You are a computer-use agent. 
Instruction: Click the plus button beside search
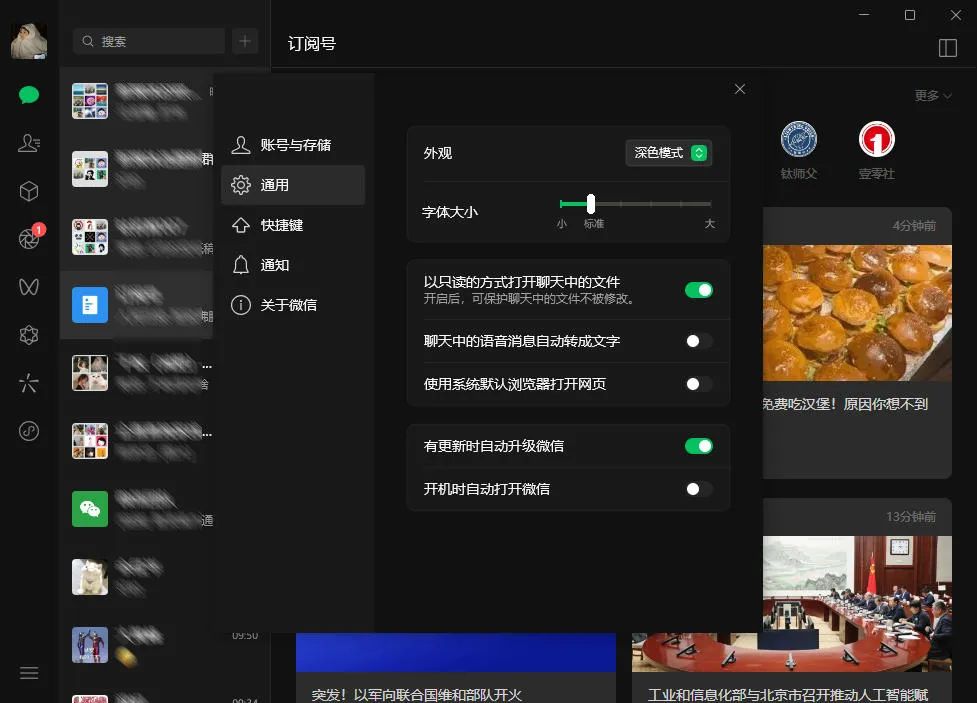point(245,41)
